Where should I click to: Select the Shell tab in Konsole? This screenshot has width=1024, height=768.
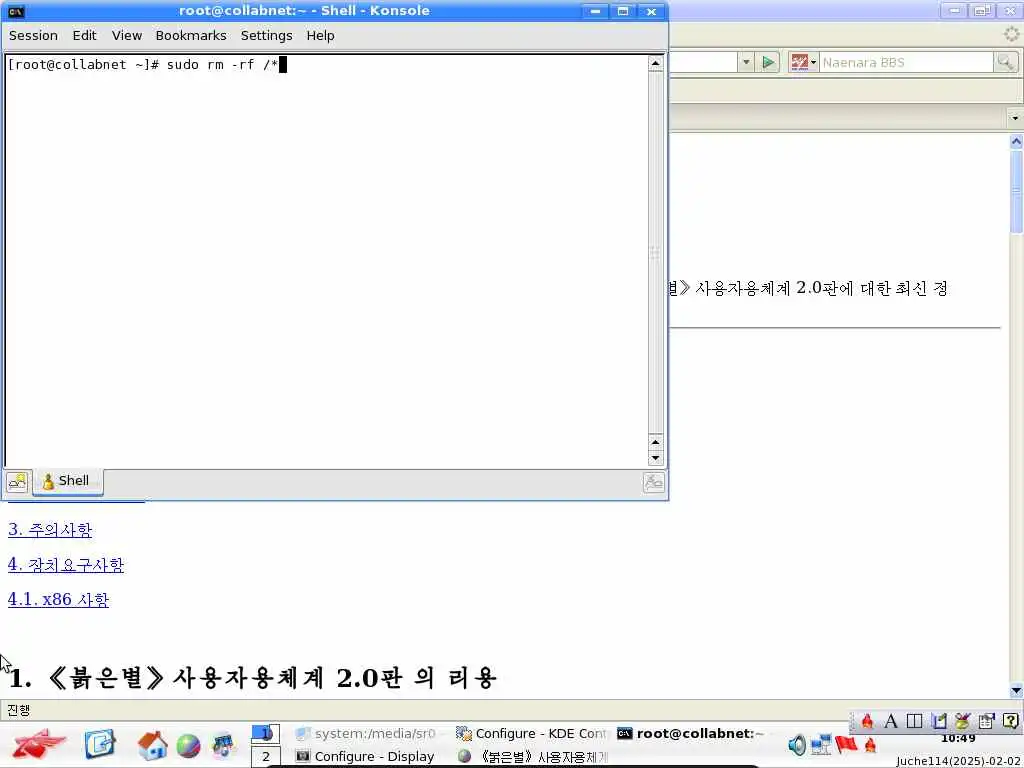coord(67,482)
